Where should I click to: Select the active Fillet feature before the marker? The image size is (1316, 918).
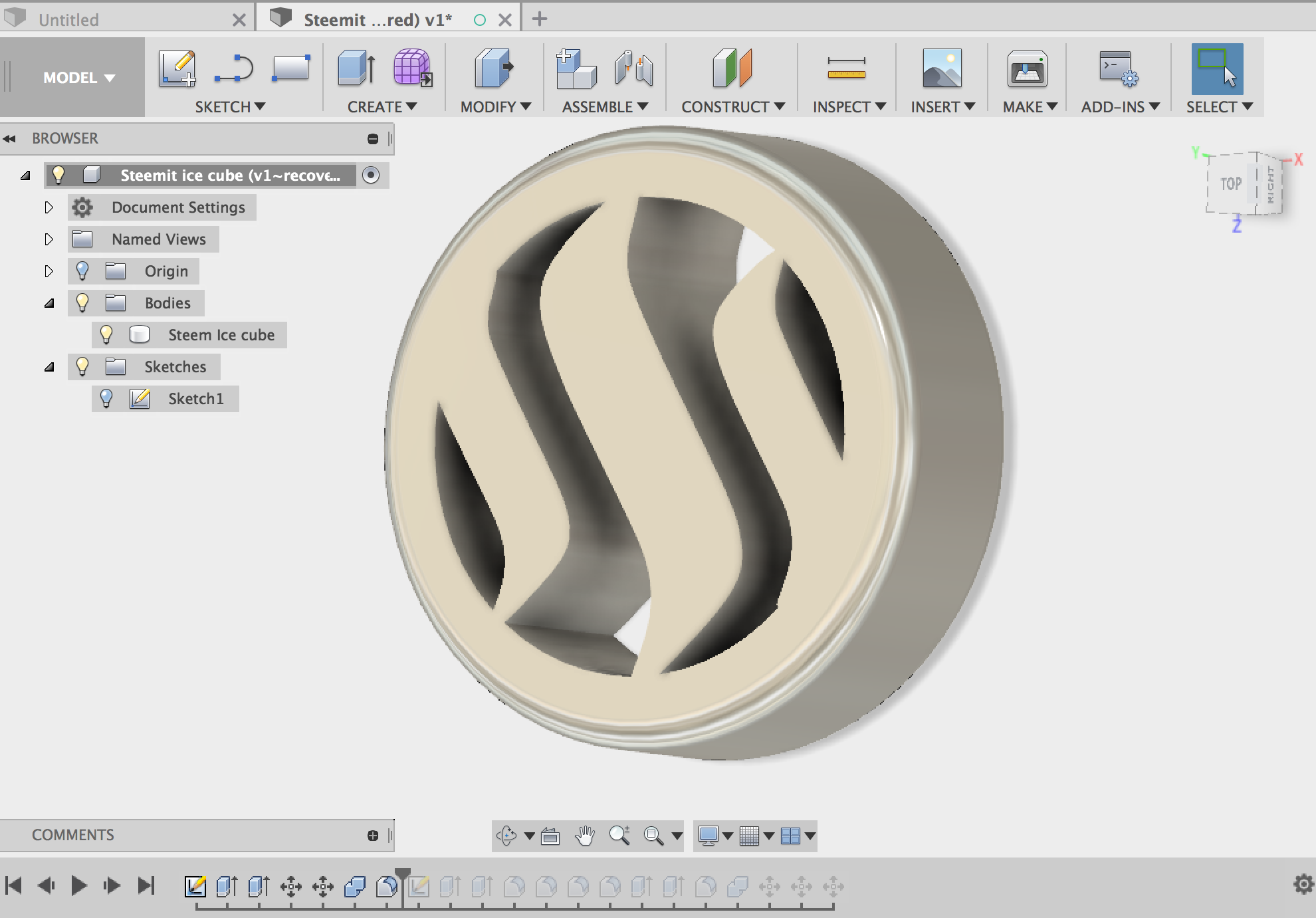click(386, 886)
